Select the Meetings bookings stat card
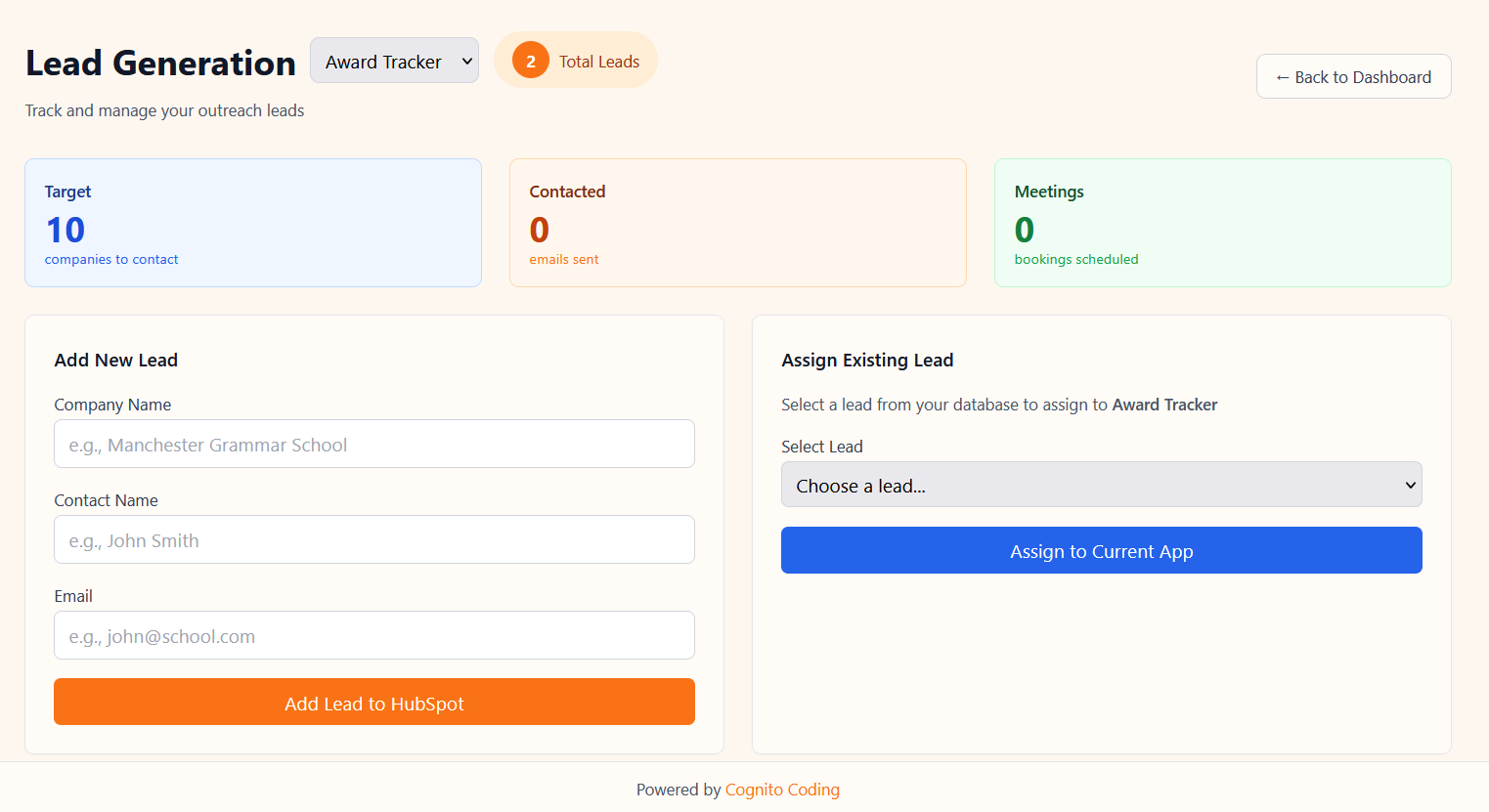Viewport: 1489px width, 812px height. pyautogui.click(x=1222, y=223)
